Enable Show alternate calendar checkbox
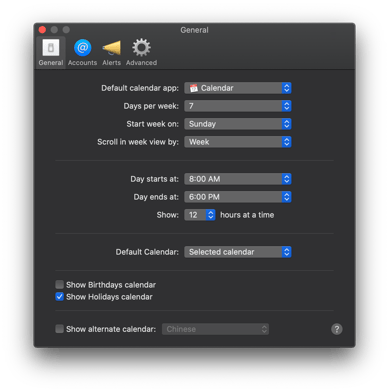This screenshot has height=392, width=389. [x=59, y=329]
